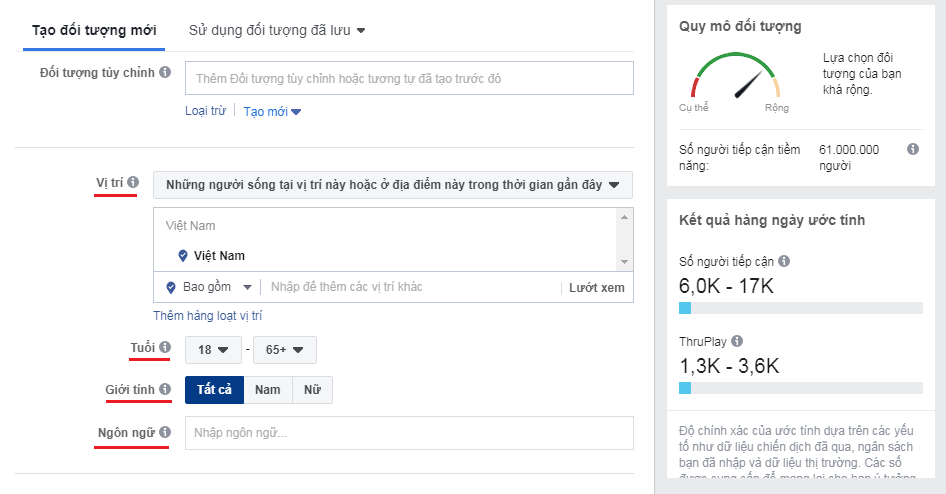
Task: Show info for Số người tiếp cận tiềm năng
Action: [x=913, y=149]
